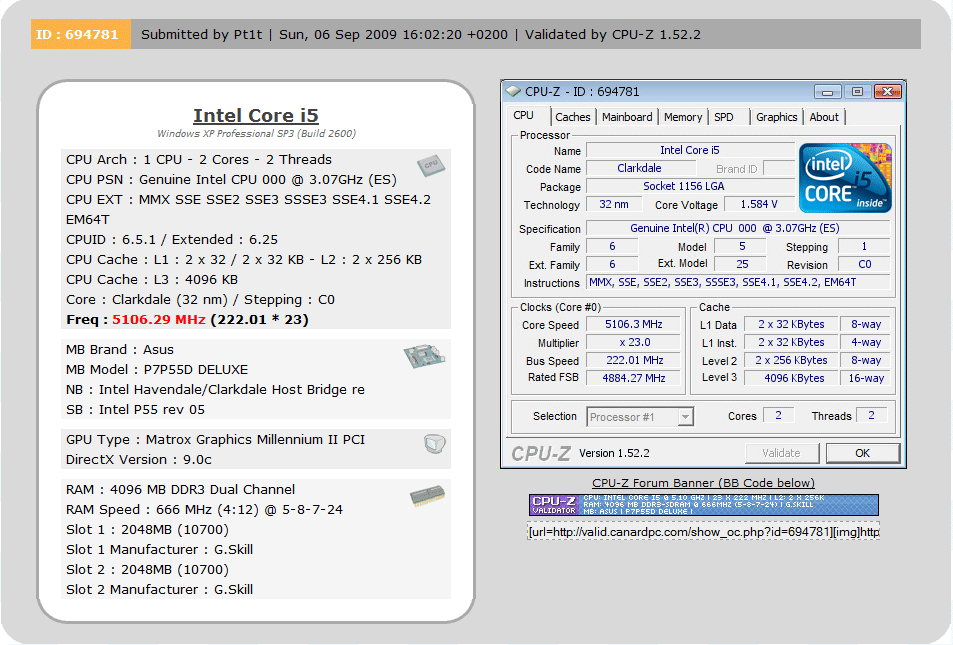Click the Cores count value 2

tap(778, 415)
